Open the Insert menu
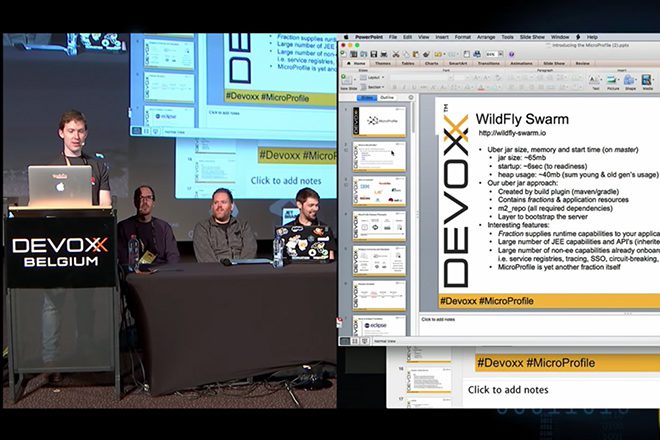 coord(442,37)
